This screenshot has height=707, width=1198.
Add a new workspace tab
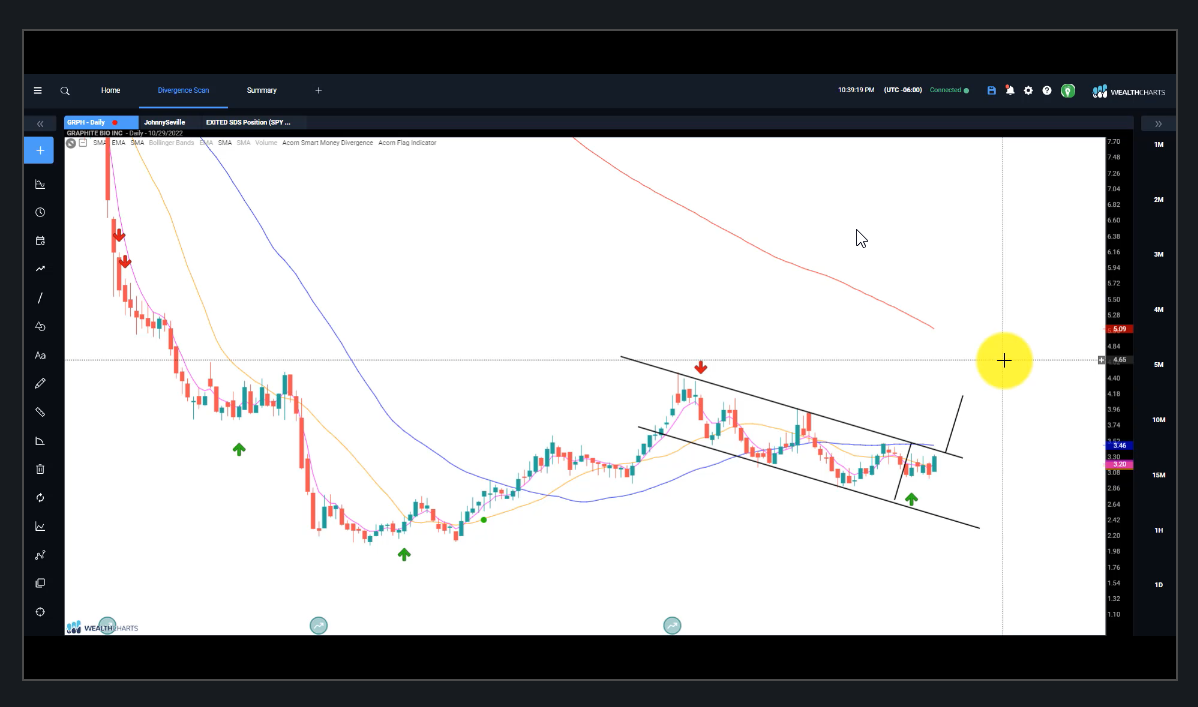pos(319,90)
